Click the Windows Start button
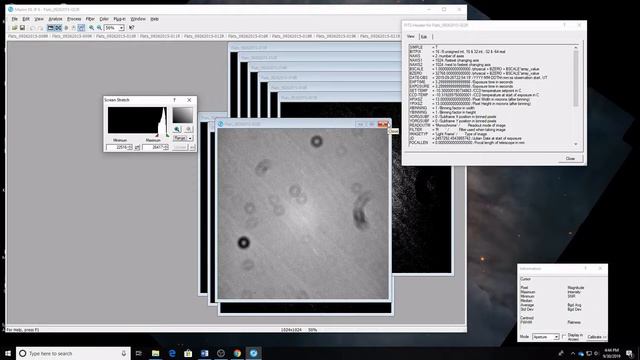 click(8, 353)
